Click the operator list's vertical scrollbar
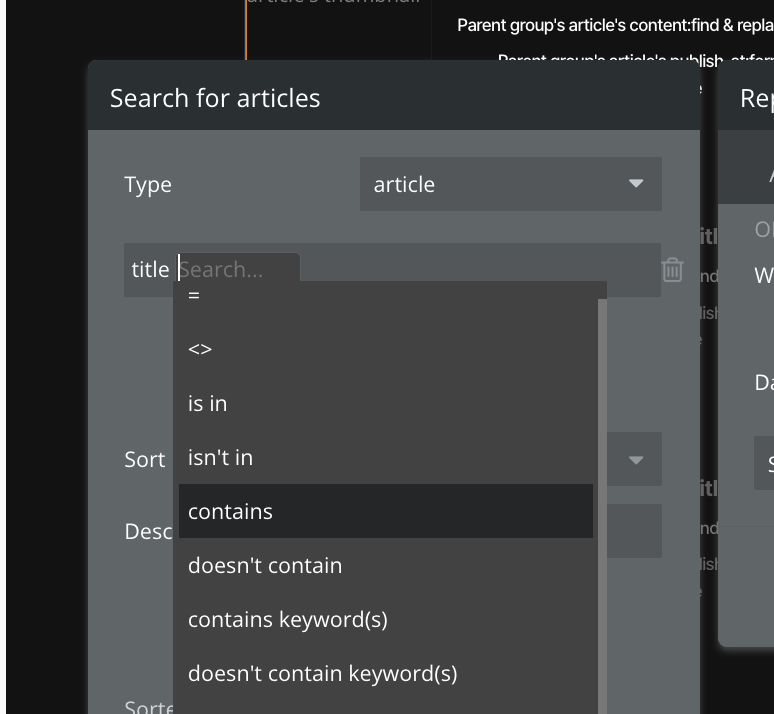 click(602, 500)
